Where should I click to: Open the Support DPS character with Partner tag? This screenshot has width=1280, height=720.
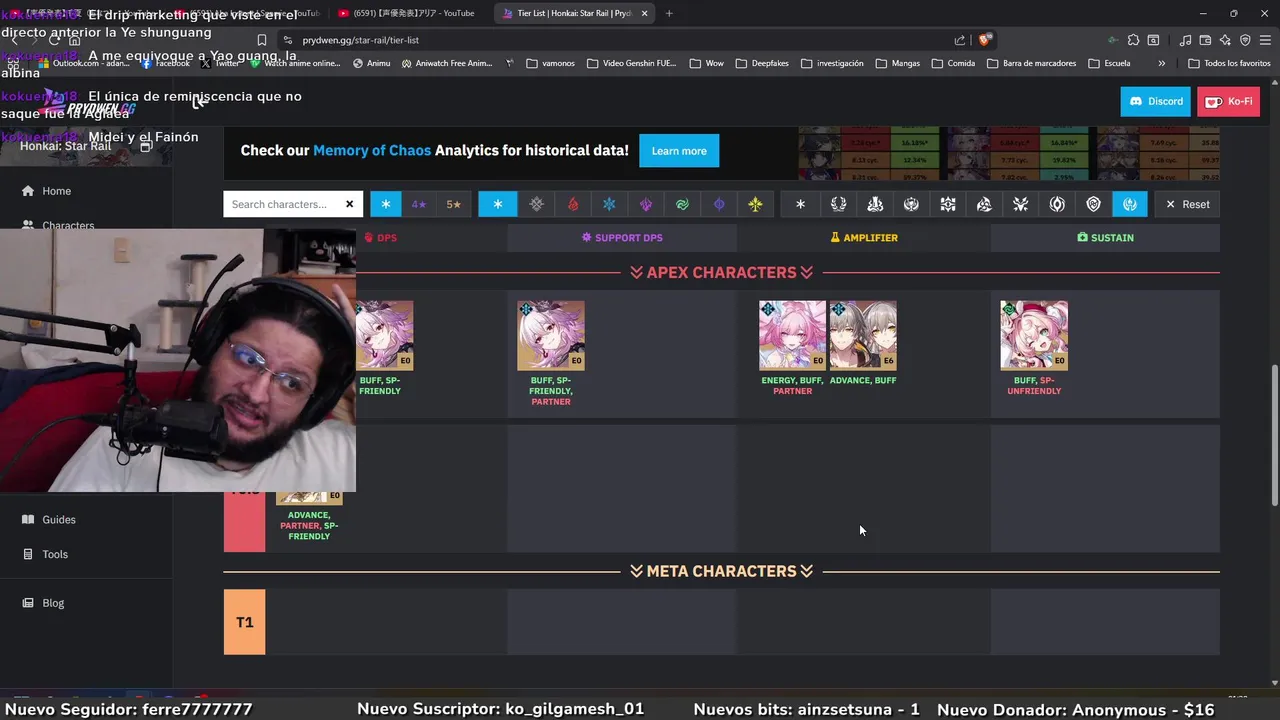pos(551,336)
